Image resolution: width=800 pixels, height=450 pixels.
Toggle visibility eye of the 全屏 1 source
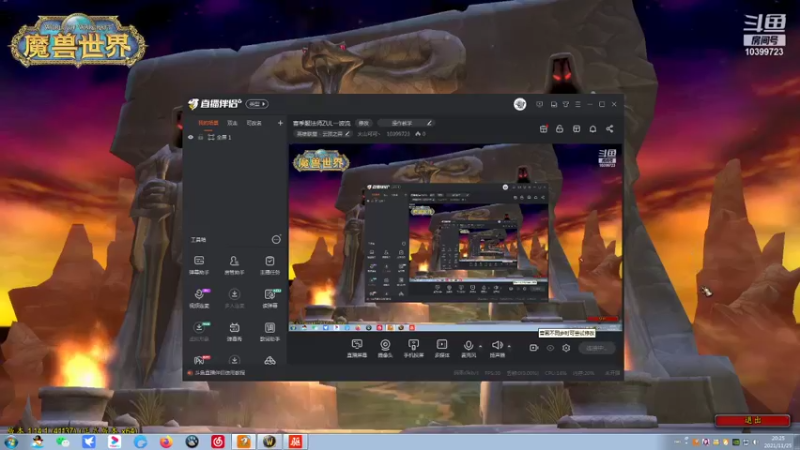[191, 137]
